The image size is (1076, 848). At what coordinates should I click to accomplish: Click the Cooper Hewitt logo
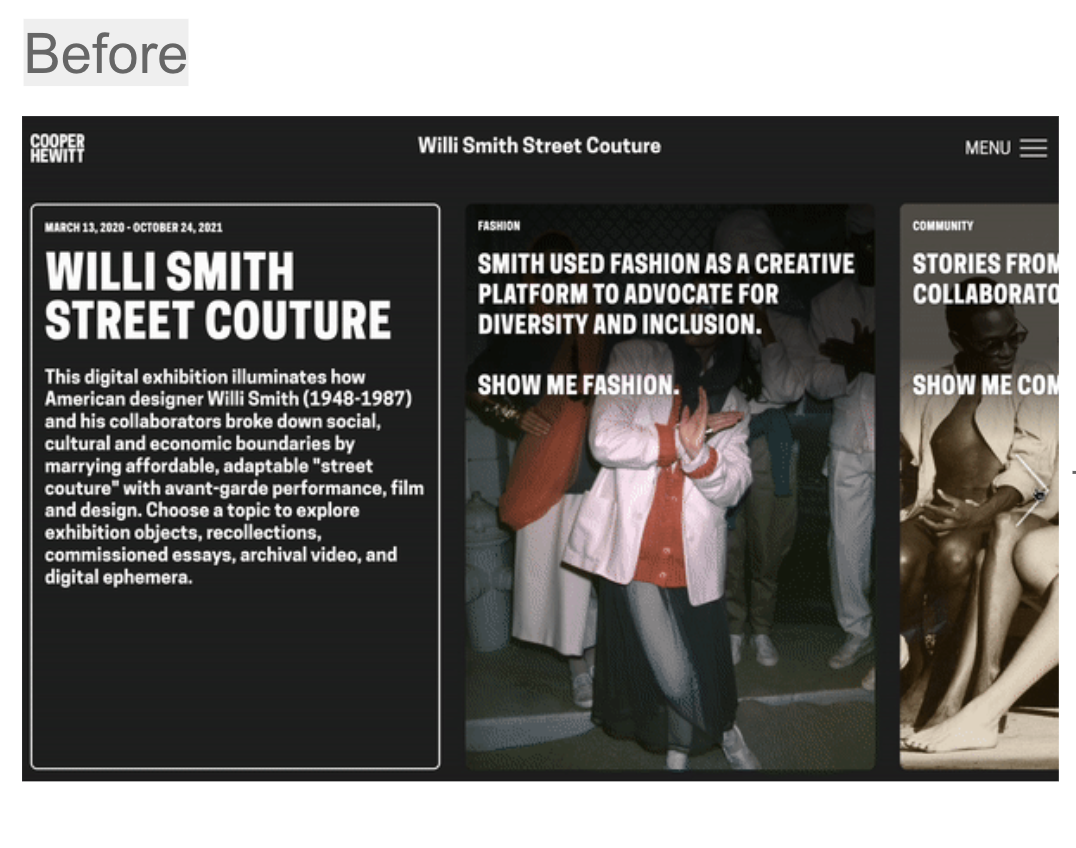pyautogui.click(x=57, y=148)
